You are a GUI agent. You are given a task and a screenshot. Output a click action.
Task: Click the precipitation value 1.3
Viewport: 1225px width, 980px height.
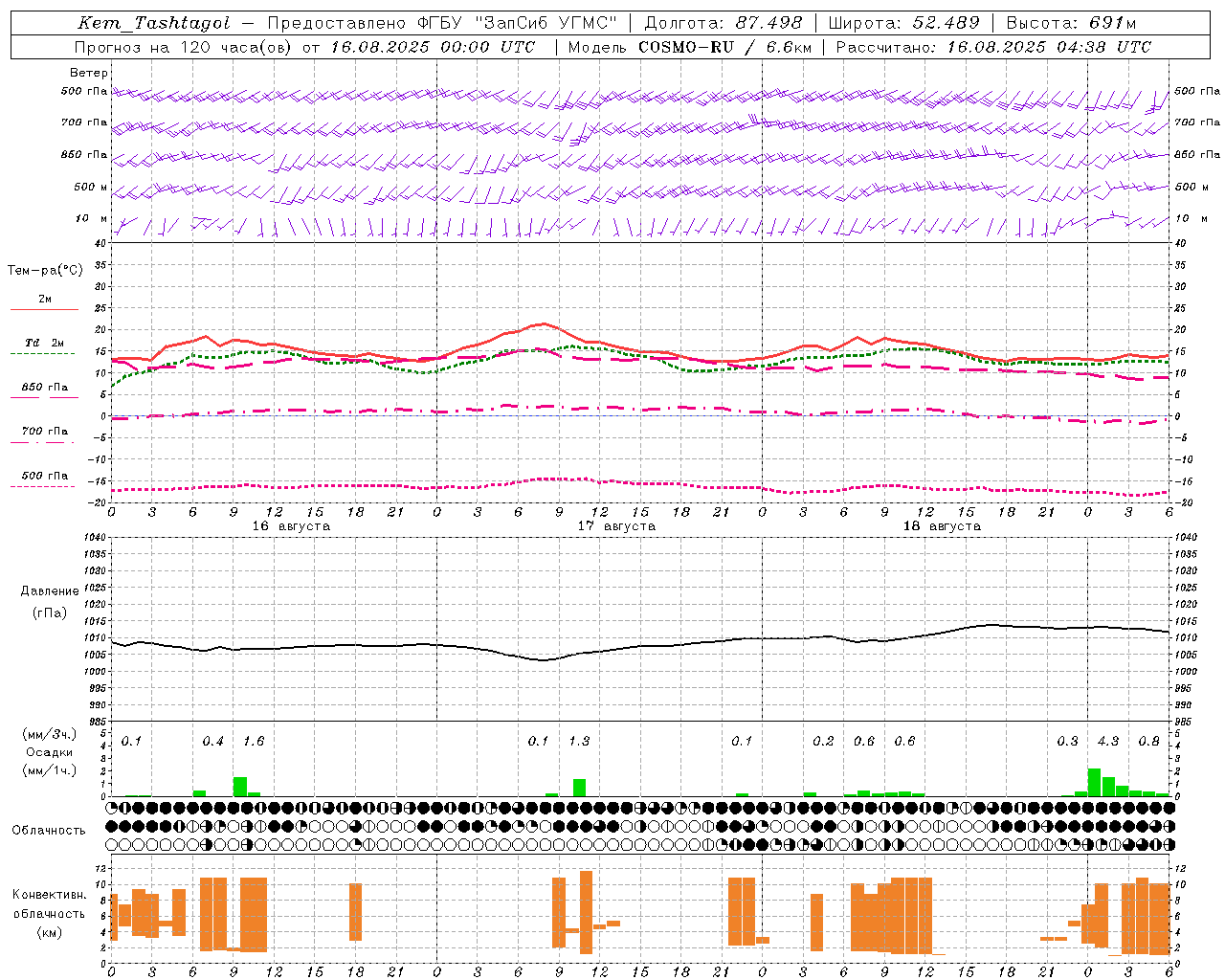point(579,742)
